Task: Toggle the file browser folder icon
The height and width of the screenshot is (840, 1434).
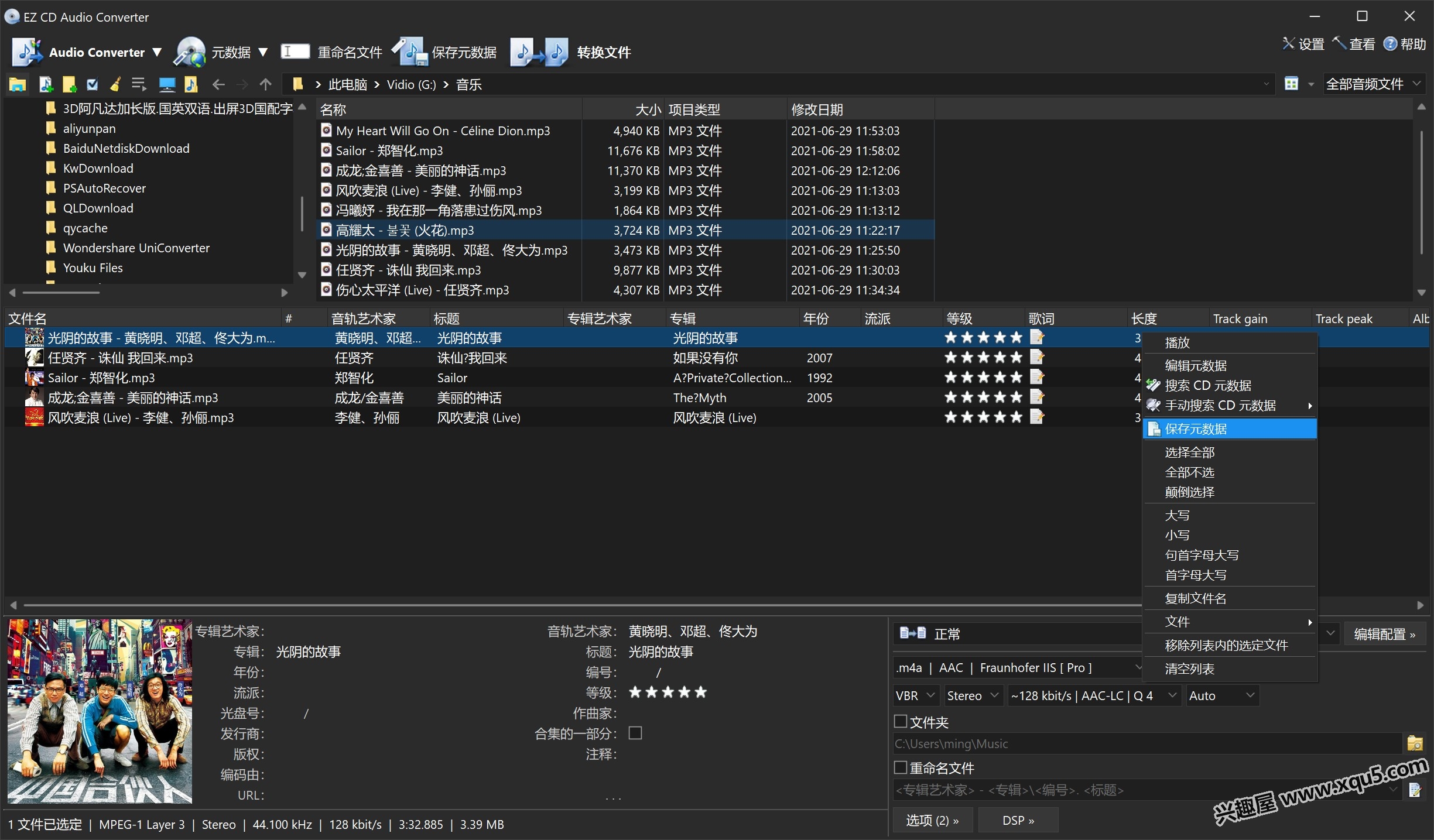Action: pos(17,85)
